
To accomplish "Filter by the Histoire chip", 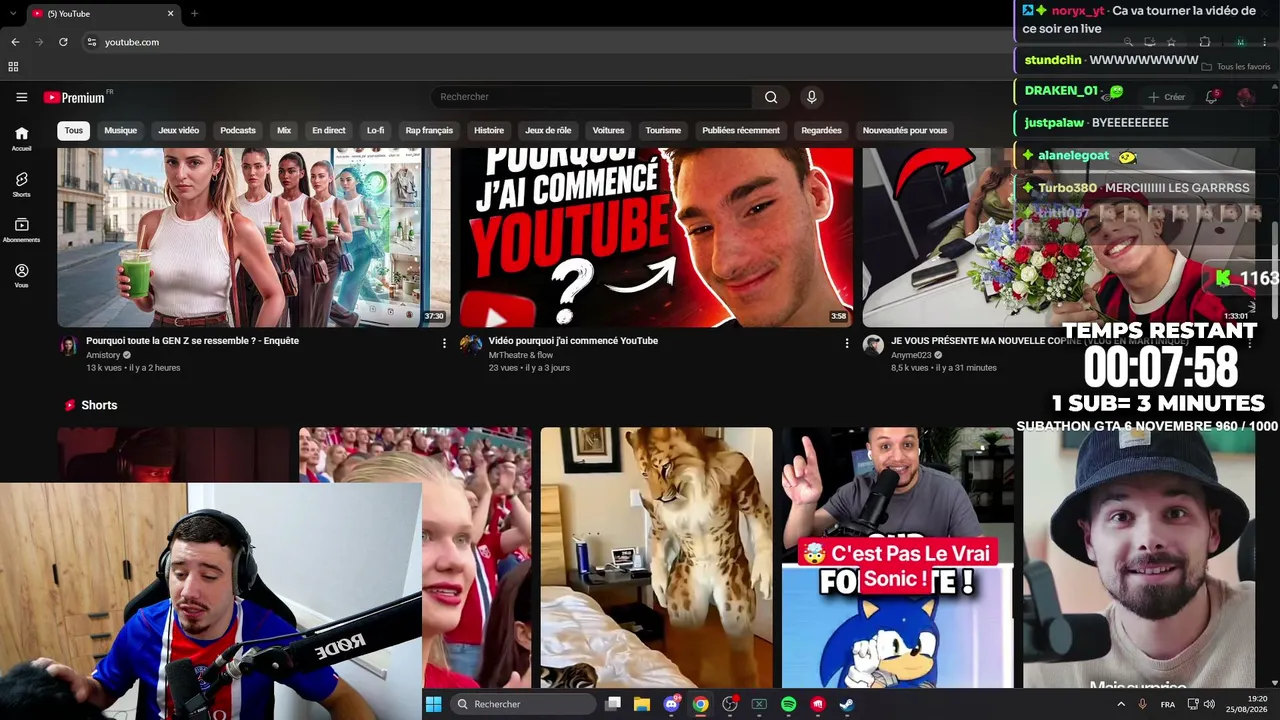I will coord(489,130).
